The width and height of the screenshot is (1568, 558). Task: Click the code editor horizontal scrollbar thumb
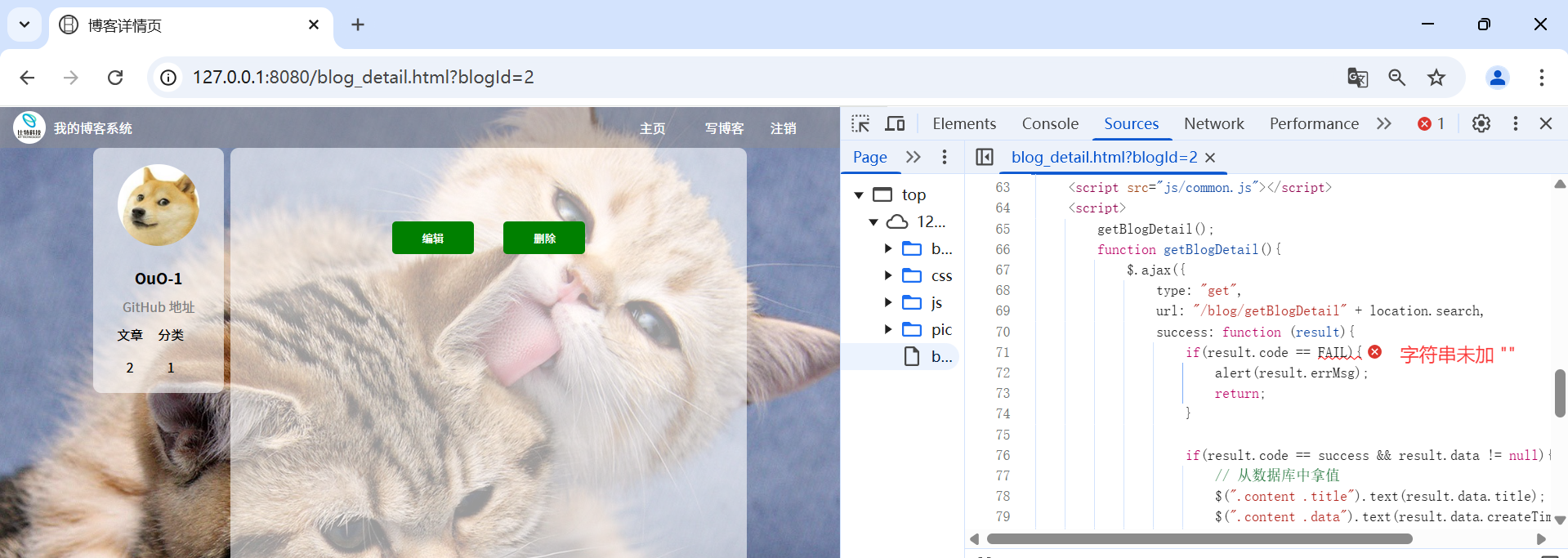1199,539
